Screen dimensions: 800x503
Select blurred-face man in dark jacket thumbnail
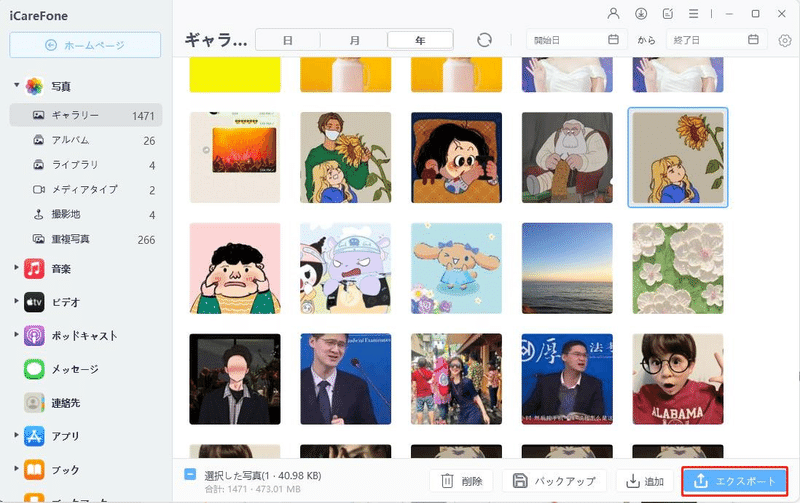(235, 379)
